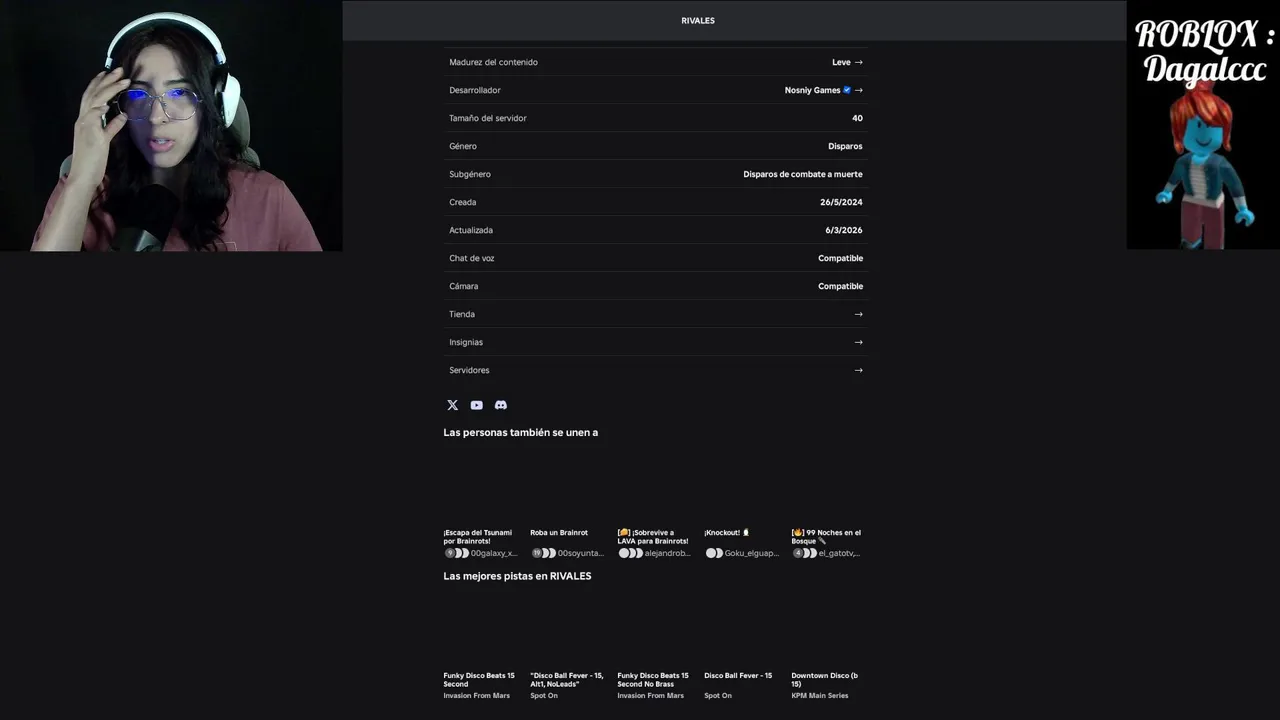Open Madurez del contenido arrow

click(x=858, y=62)
